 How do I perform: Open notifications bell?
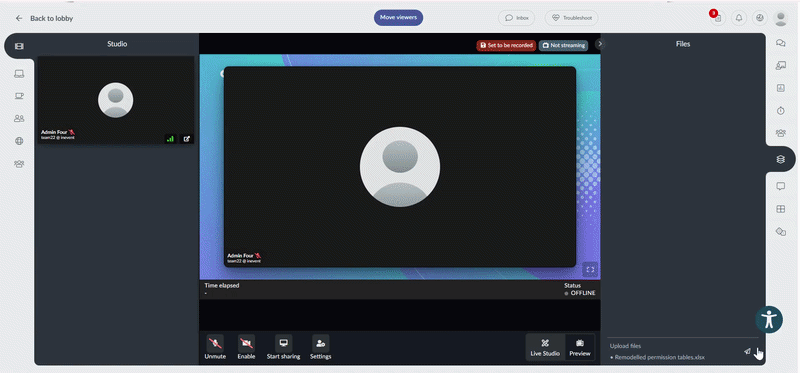(739, 18)
